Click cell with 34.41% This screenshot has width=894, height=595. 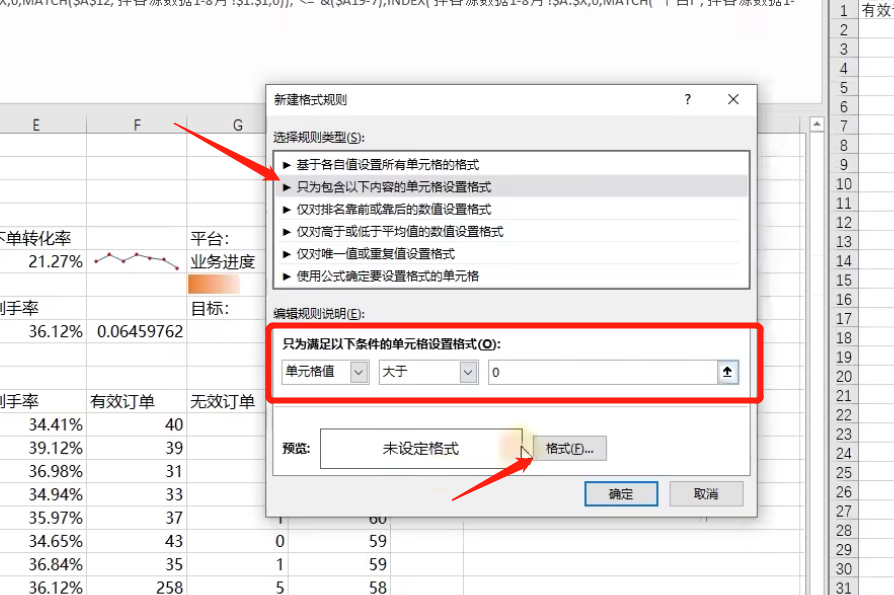[x=43, y=425]
